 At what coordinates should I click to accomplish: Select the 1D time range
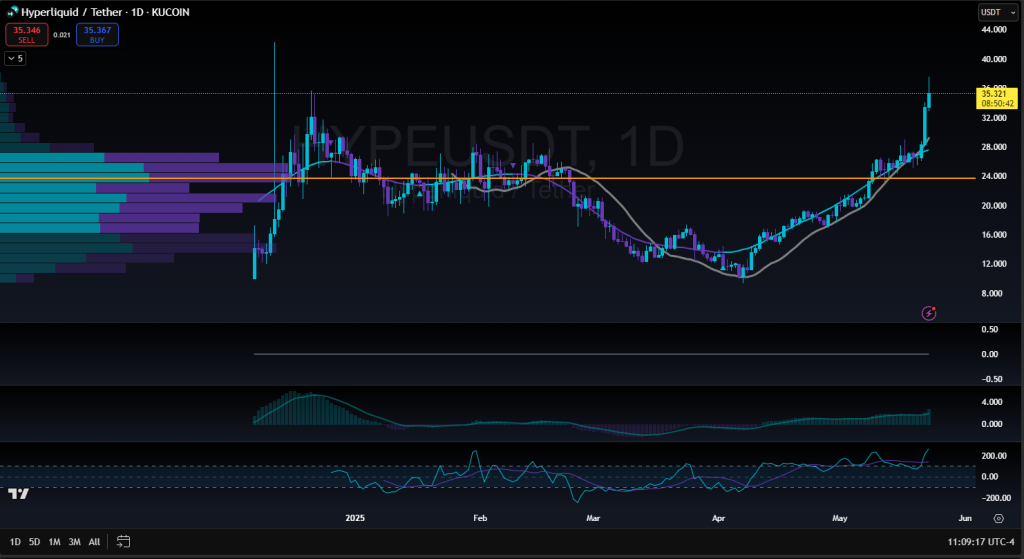15,541
